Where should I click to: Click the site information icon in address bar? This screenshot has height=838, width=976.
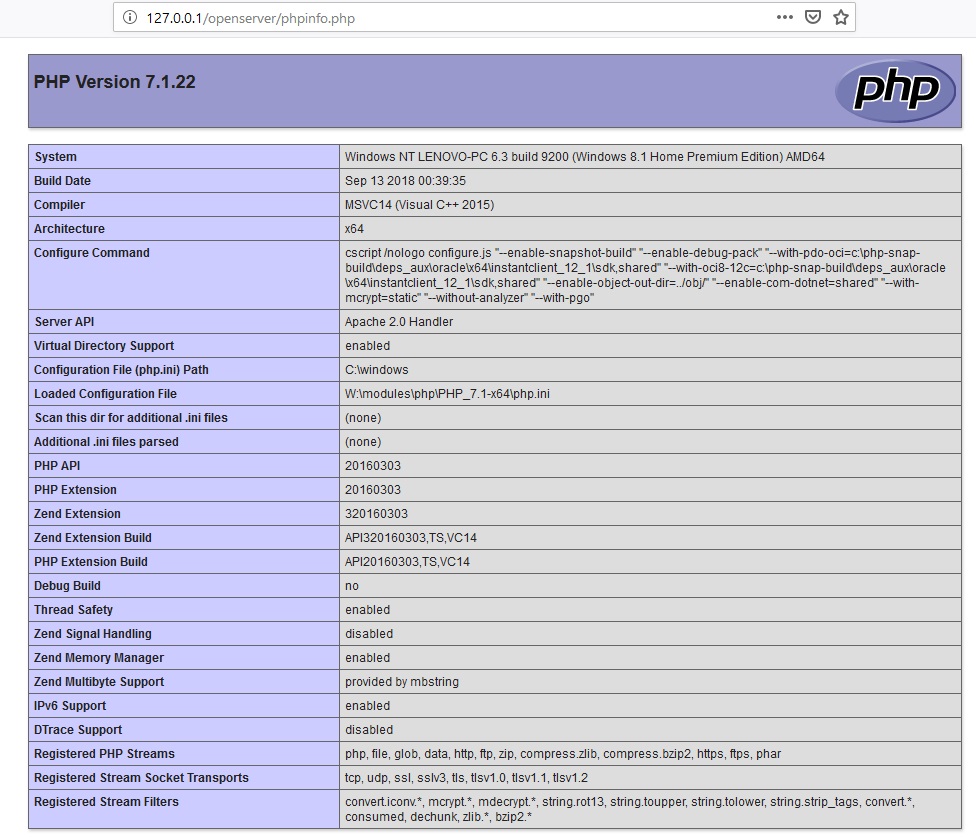pyautogui.click(x=130, y=18)
